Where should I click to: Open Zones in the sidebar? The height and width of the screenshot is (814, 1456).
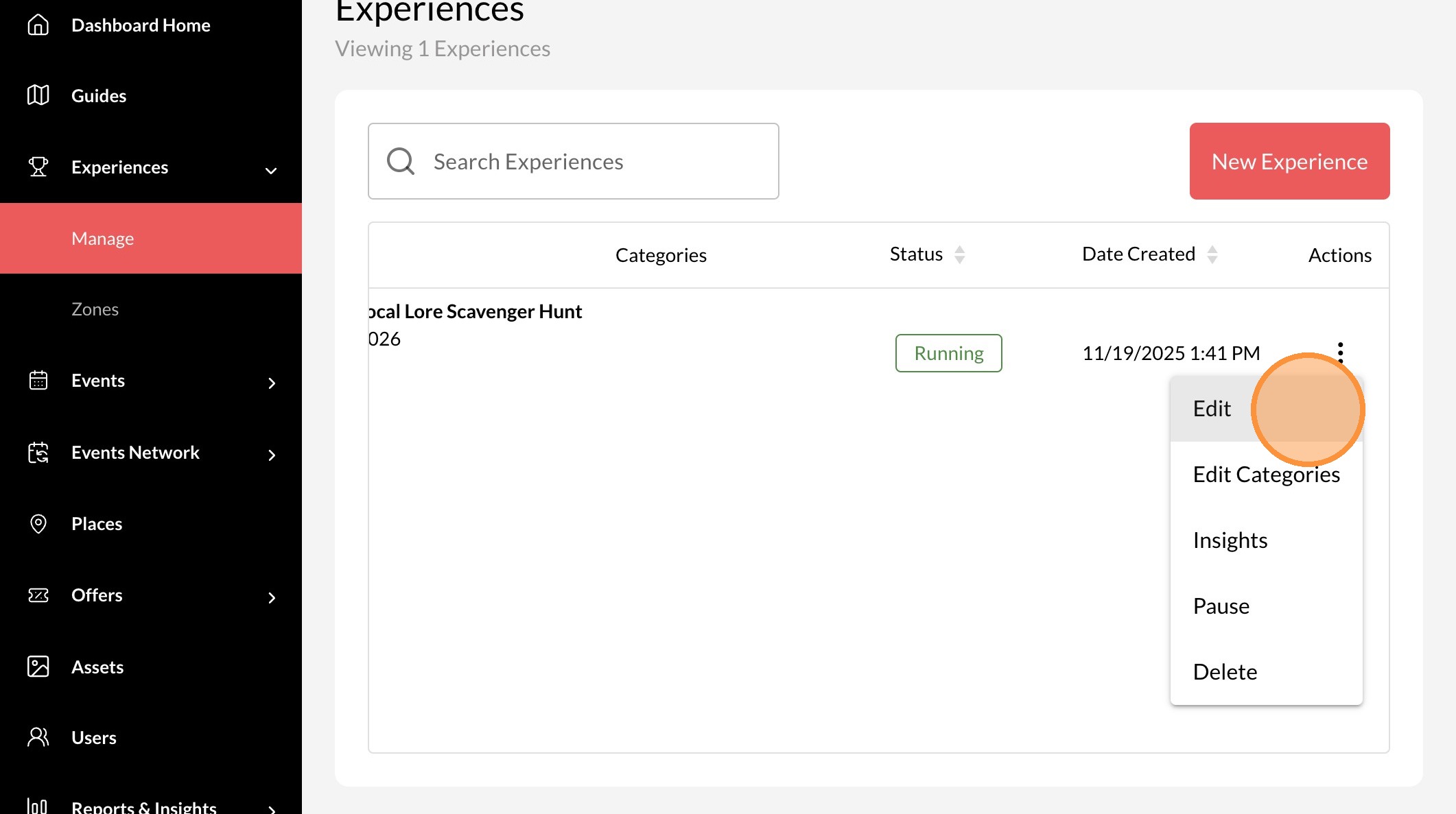(x=95, y=309)
